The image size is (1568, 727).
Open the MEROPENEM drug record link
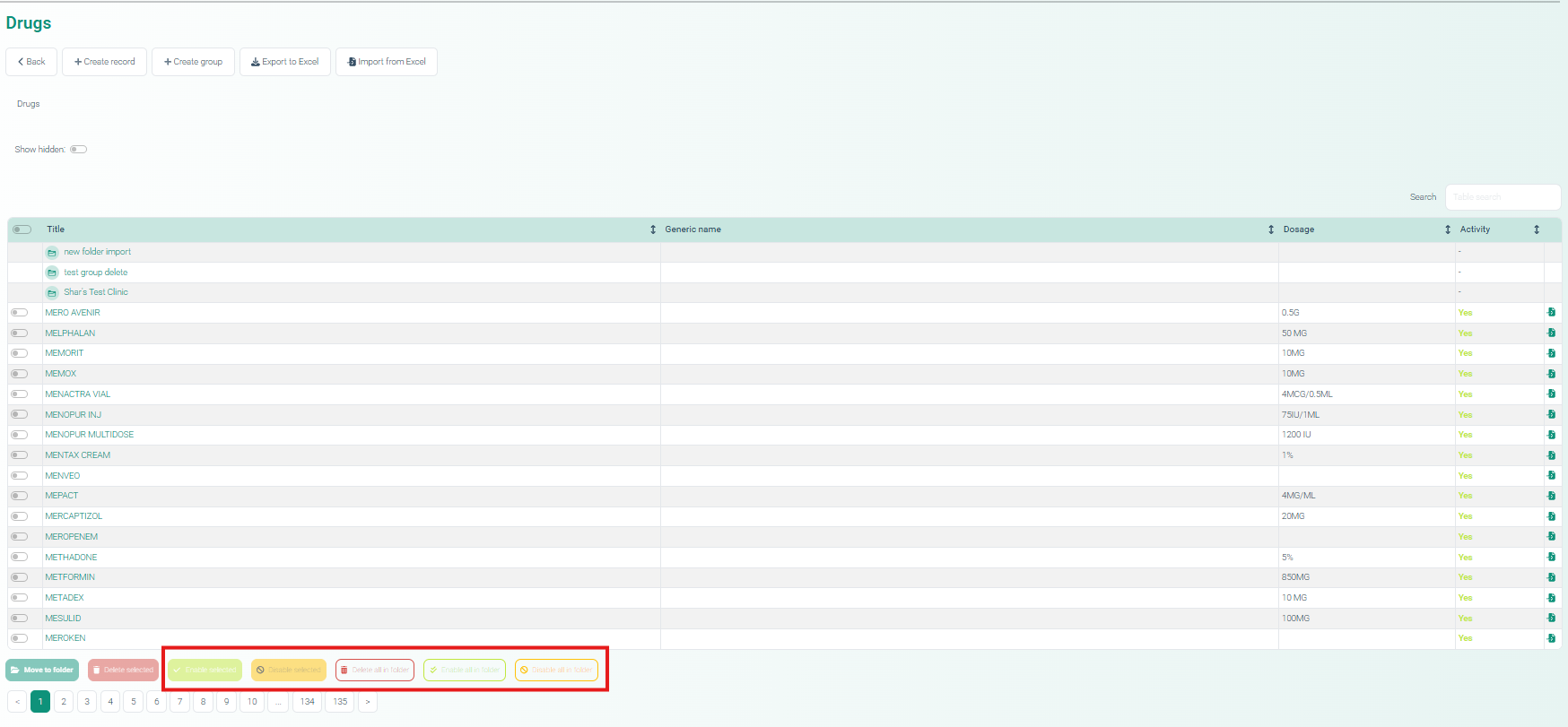(72, 537)
